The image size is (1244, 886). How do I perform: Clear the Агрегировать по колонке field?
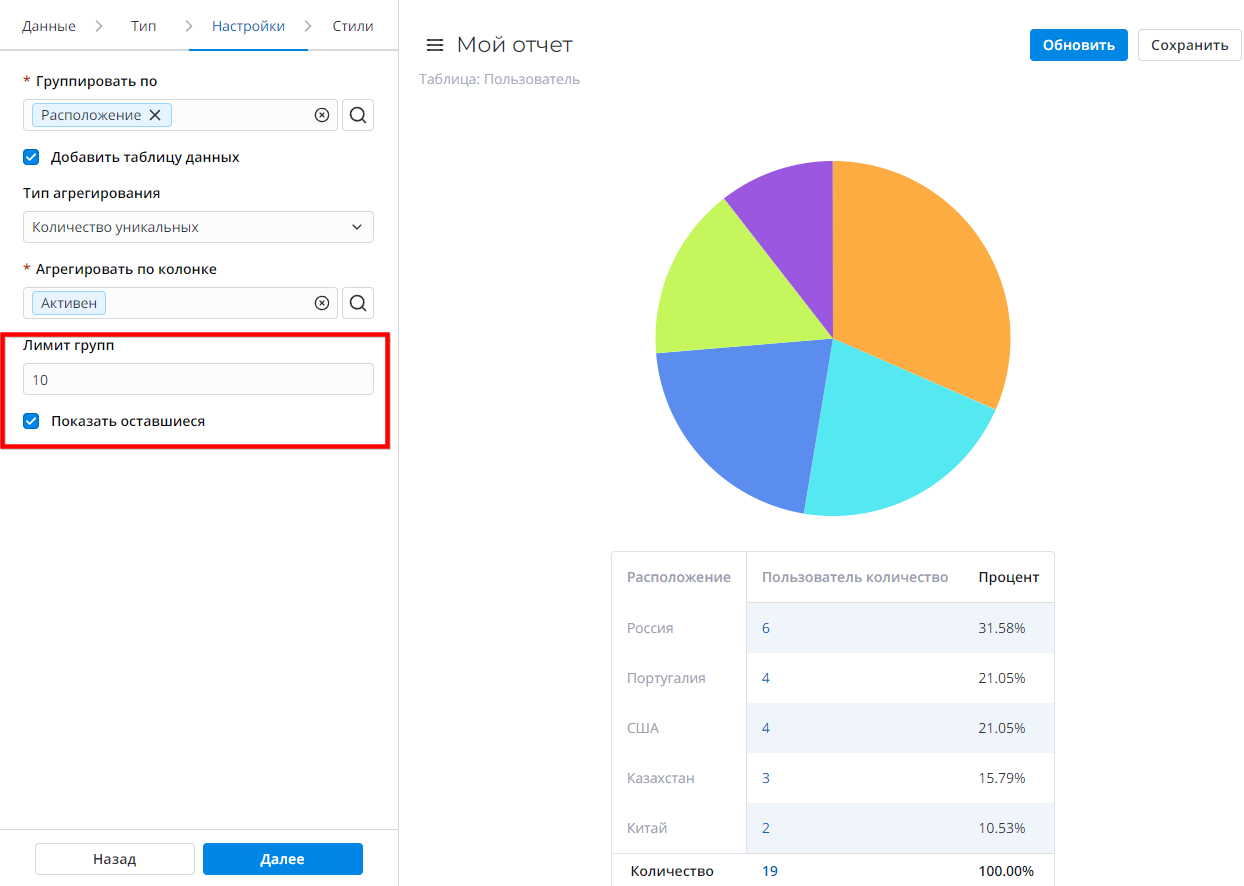tap(322, 303)
